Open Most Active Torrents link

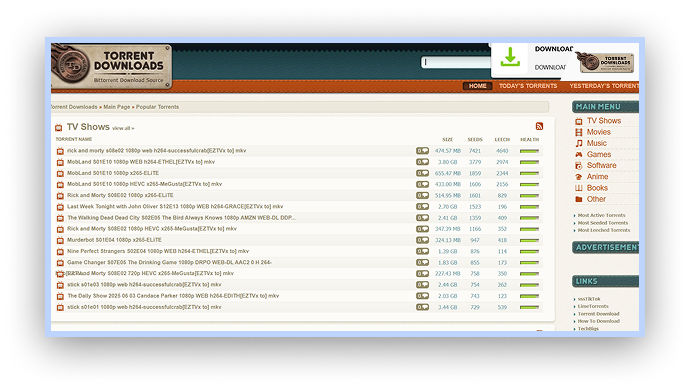[601, 215]
